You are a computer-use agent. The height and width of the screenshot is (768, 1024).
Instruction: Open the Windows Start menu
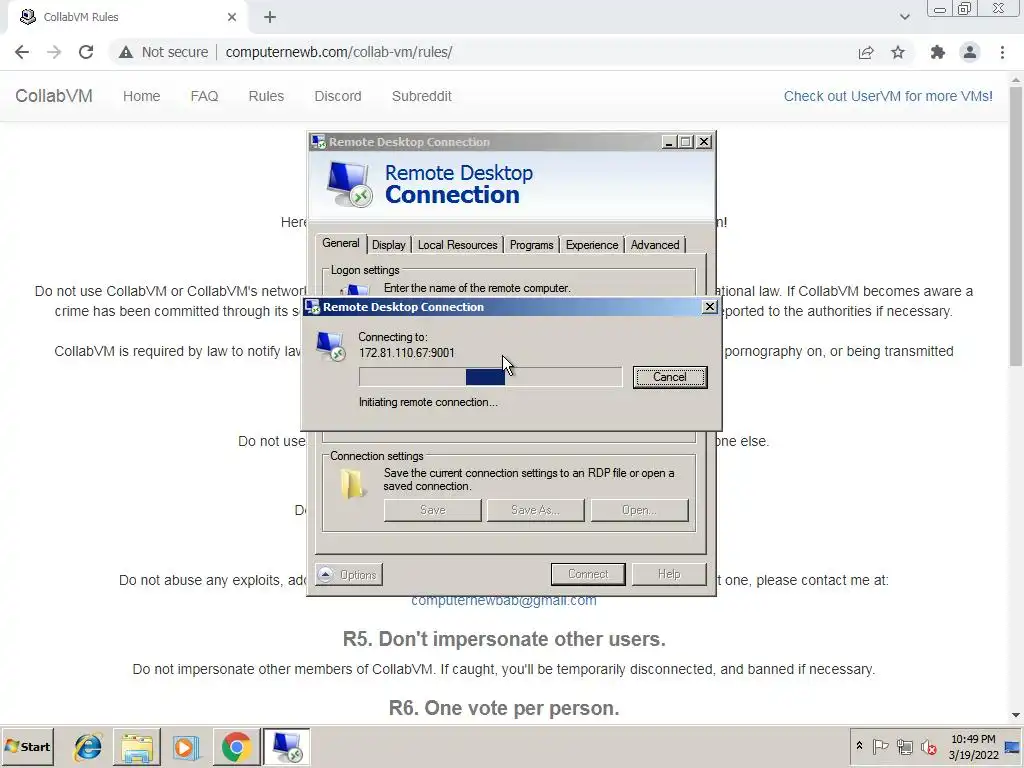pyautogui.click(x=27, y=746)
